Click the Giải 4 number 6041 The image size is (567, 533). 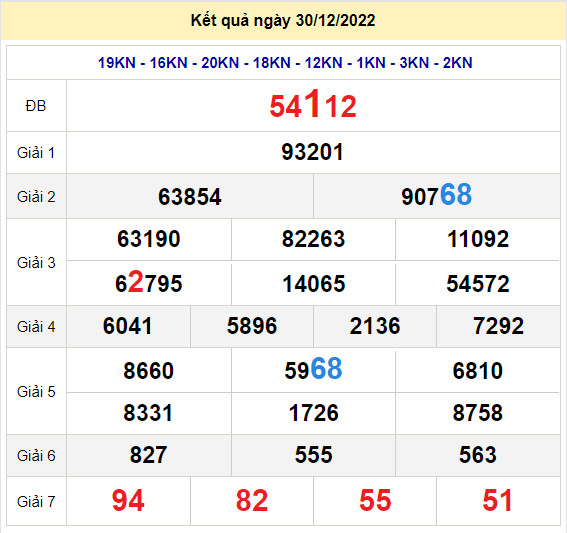click(x=128, y=326)
